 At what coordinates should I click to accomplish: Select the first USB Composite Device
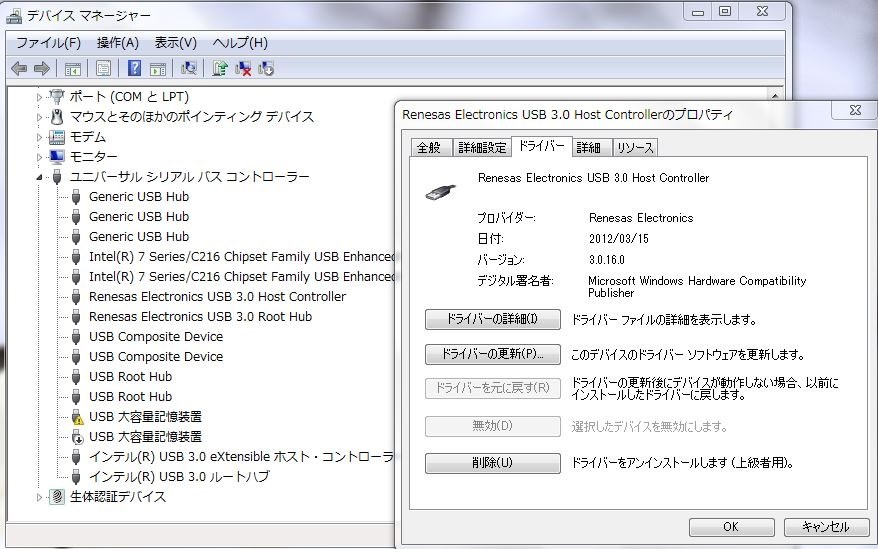click(156, 337)
